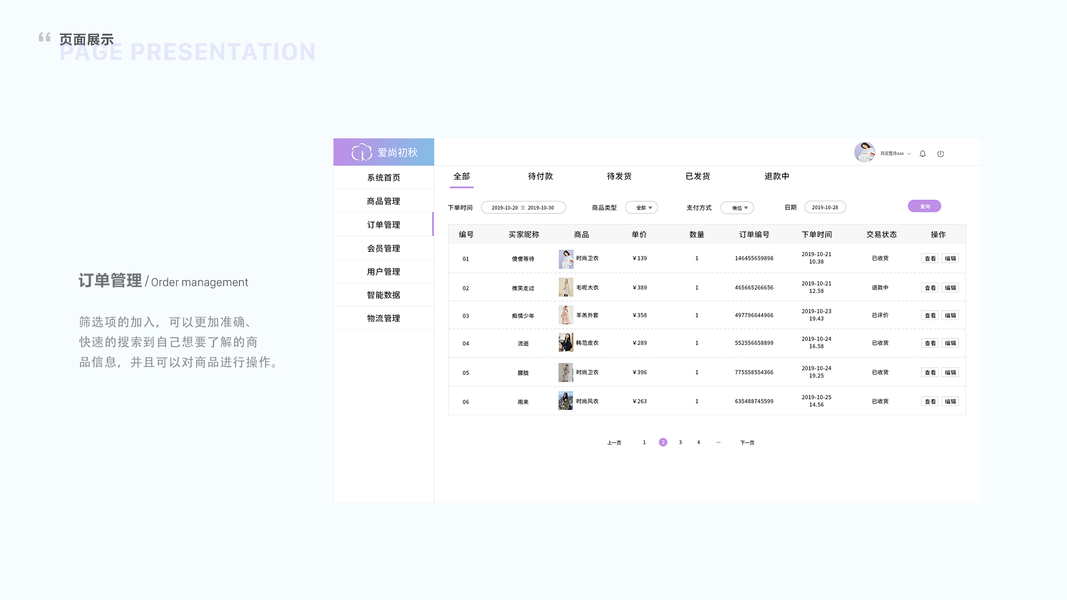Image resolution: width=1067 pixels, height=600 pixels.
Task: Go to page 4 in pagination
Action: 698,443
